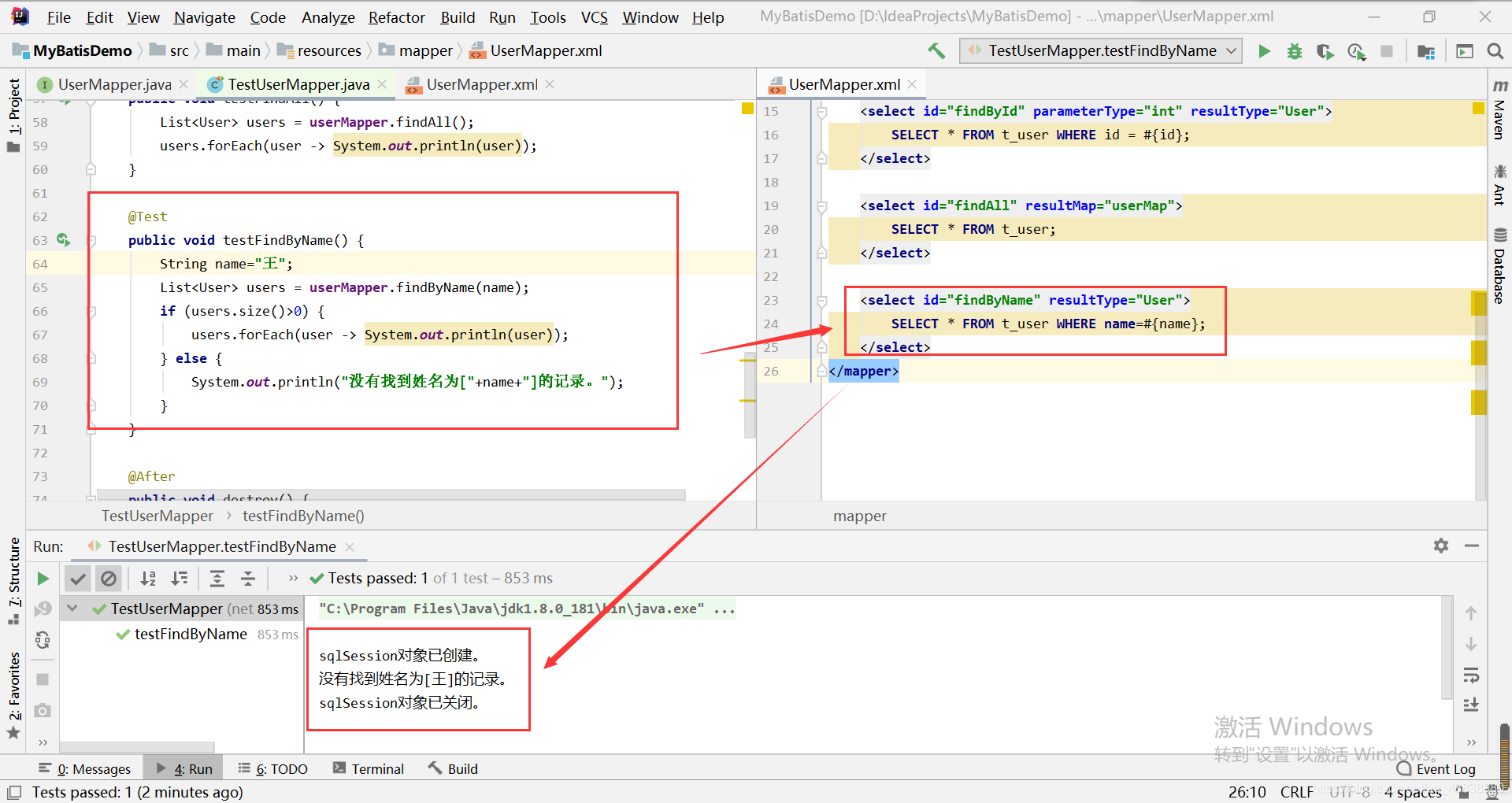Expand more Run panel left actions
1512x803 pixels.
point(43,742)
